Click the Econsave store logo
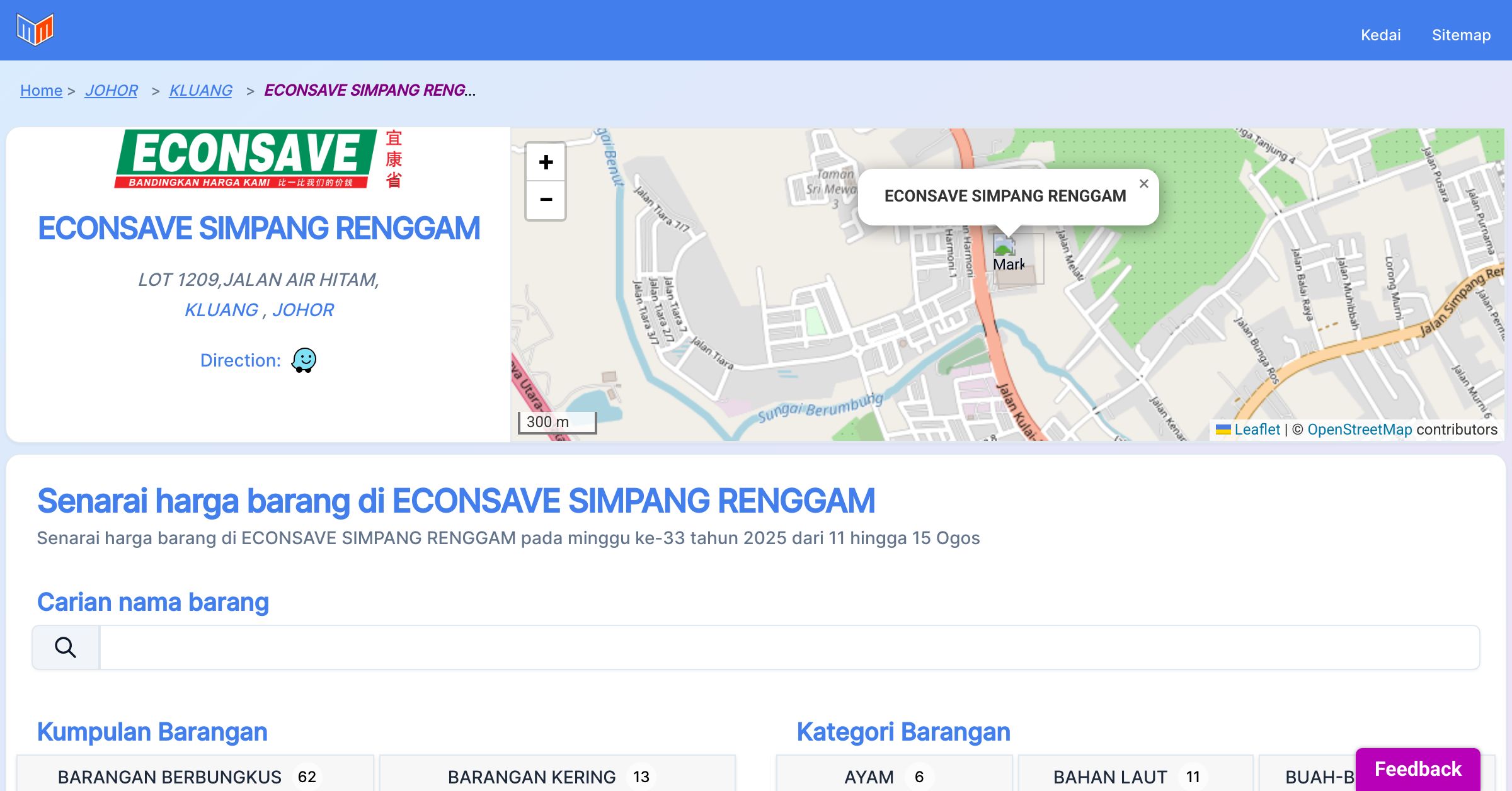 [258, 159]
